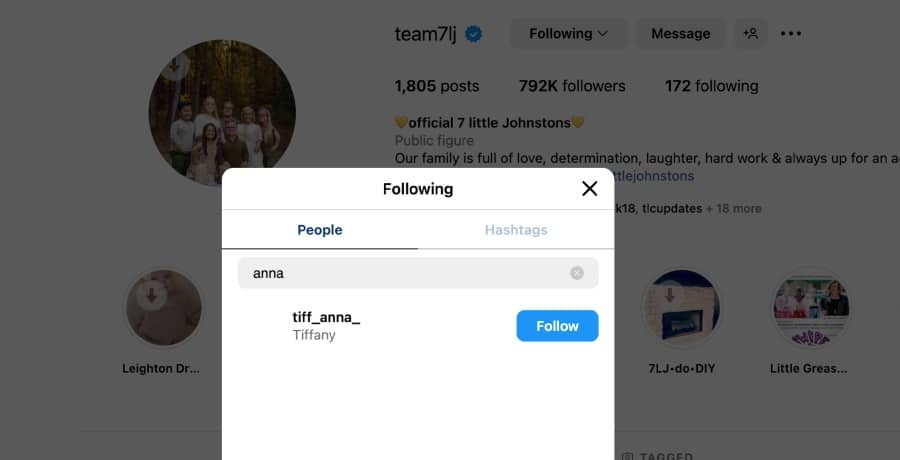Show the '+ 18 more' mutual followers

(733, 208)
